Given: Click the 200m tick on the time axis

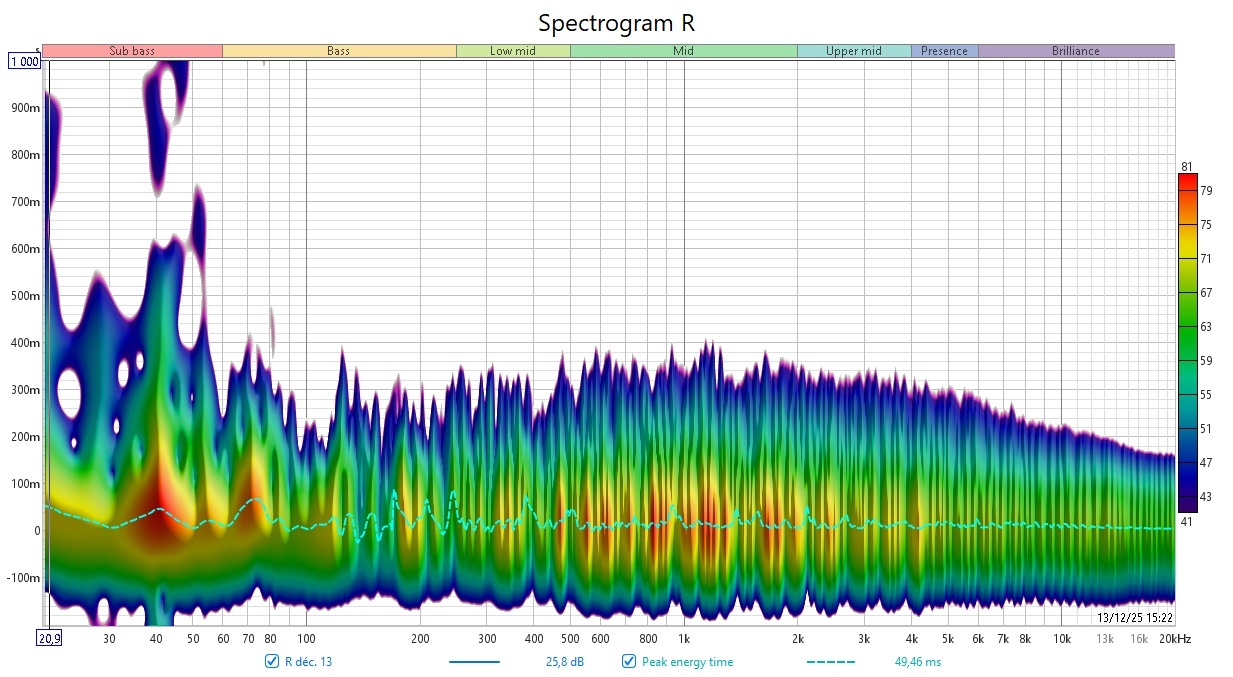Looking at the screenshot, I should point(26,437).
